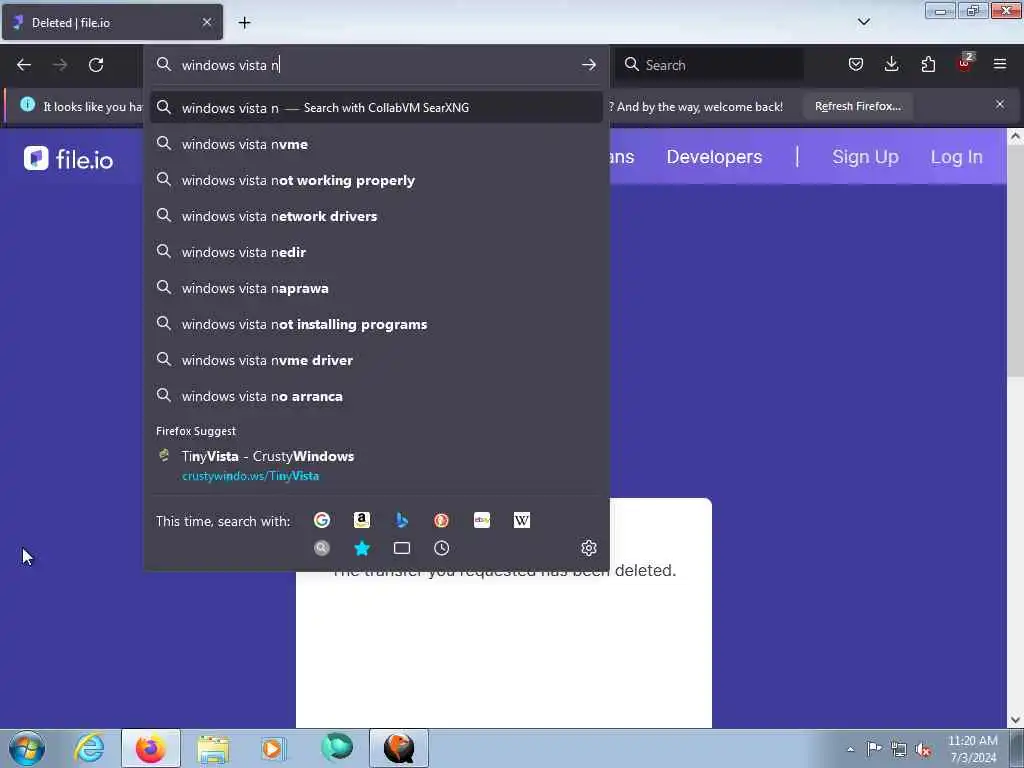Click the go arrow in the address bar
Screen dimensions: 1024x768
pyautogui.click(x=588, y=65)
